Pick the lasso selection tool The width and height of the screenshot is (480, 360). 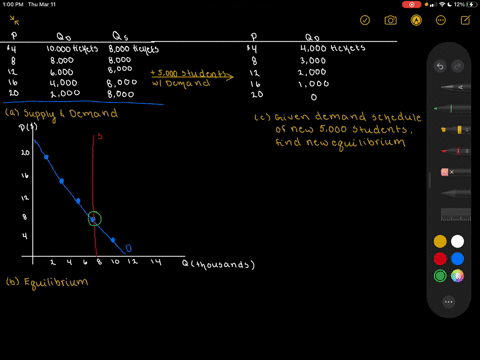[x=456, y=193]
